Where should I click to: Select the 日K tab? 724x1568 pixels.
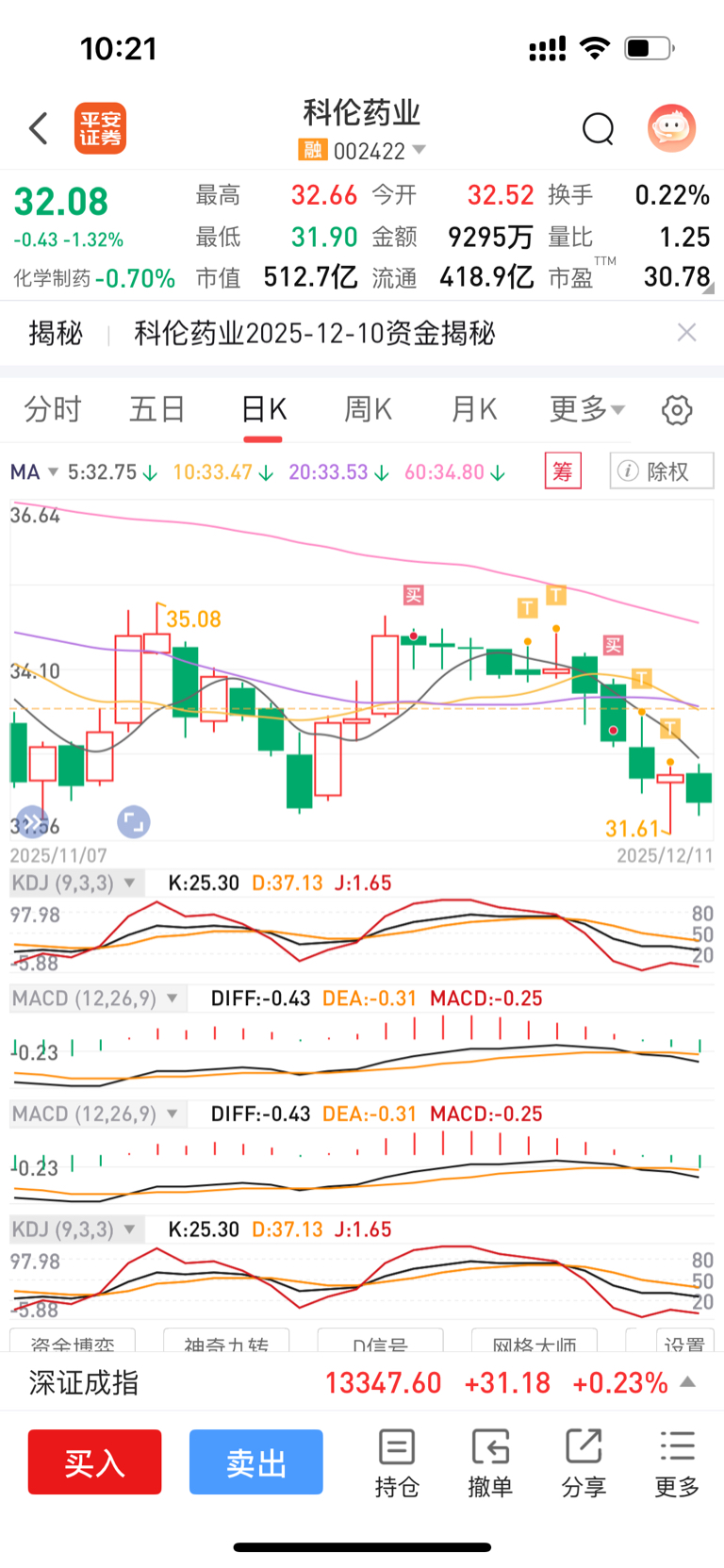point(263,409)
